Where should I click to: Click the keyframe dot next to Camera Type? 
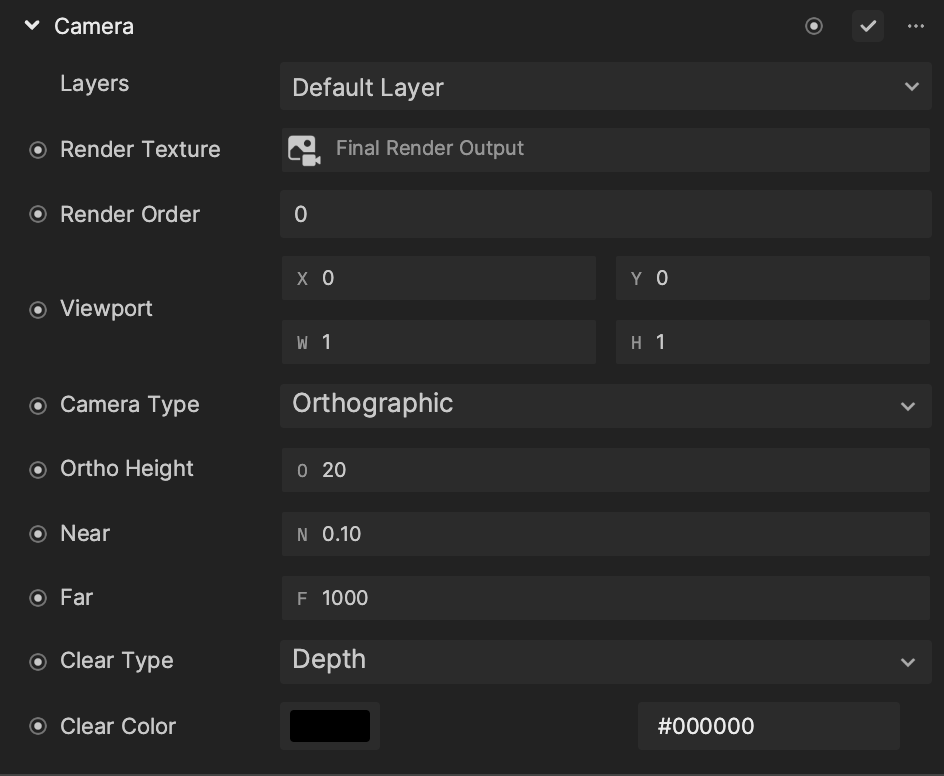pyautogui.click(x=38, y=406)
